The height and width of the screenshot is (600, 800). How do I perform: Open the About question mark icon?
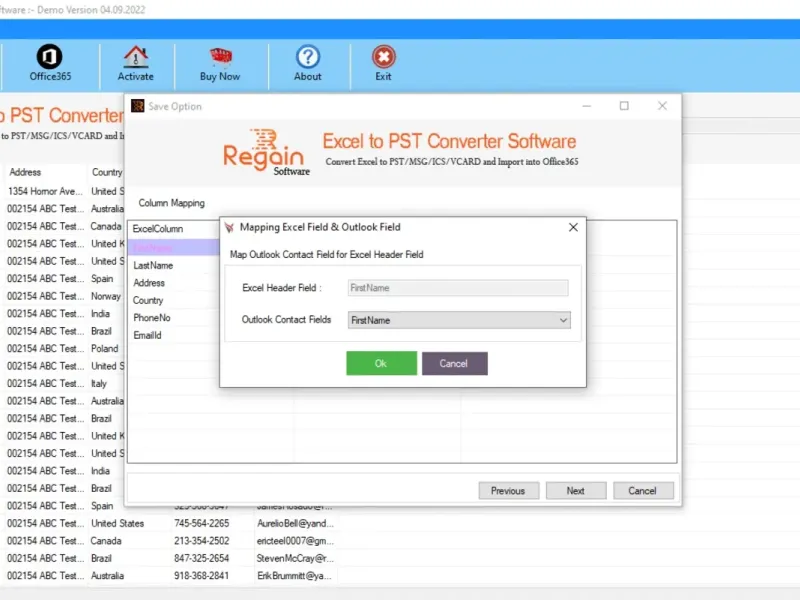(x=308, y=57)
